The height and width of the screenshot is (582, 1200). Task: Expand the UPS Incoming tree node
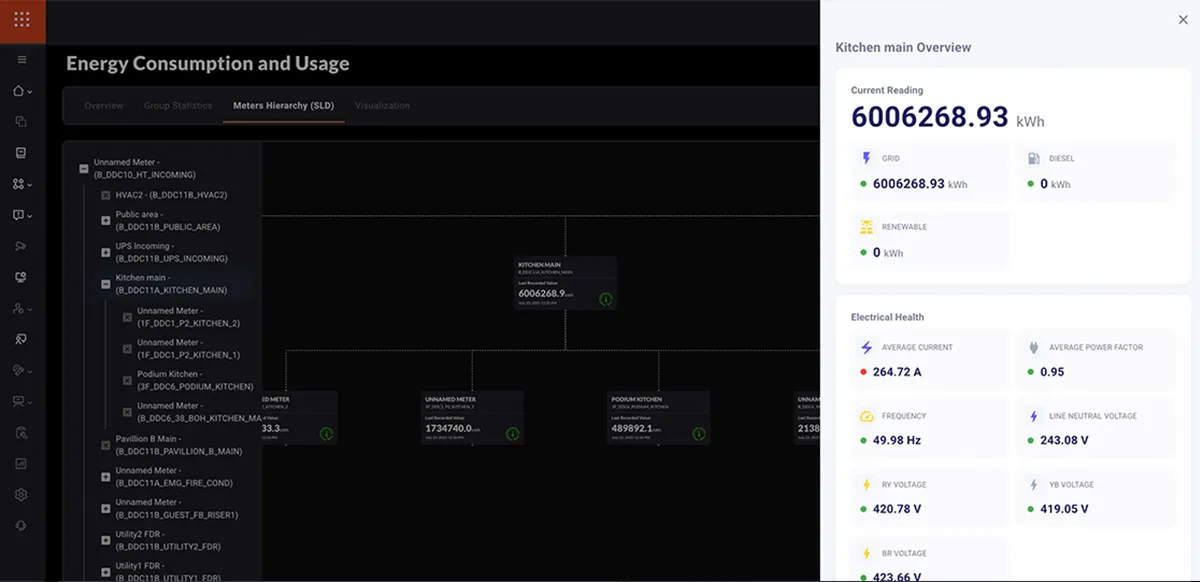click(106, 252)
